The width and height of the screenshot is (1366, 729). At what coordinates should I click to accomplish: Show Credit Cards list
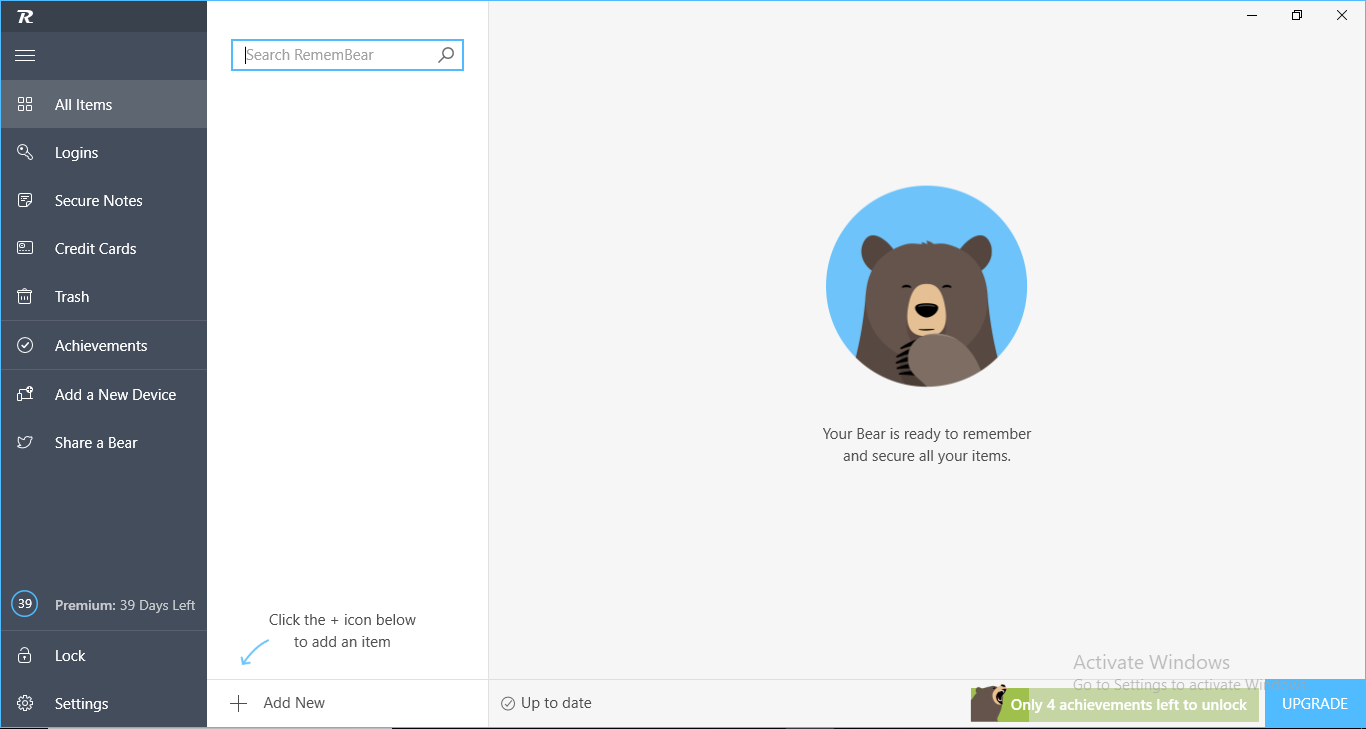coord(104,248)
